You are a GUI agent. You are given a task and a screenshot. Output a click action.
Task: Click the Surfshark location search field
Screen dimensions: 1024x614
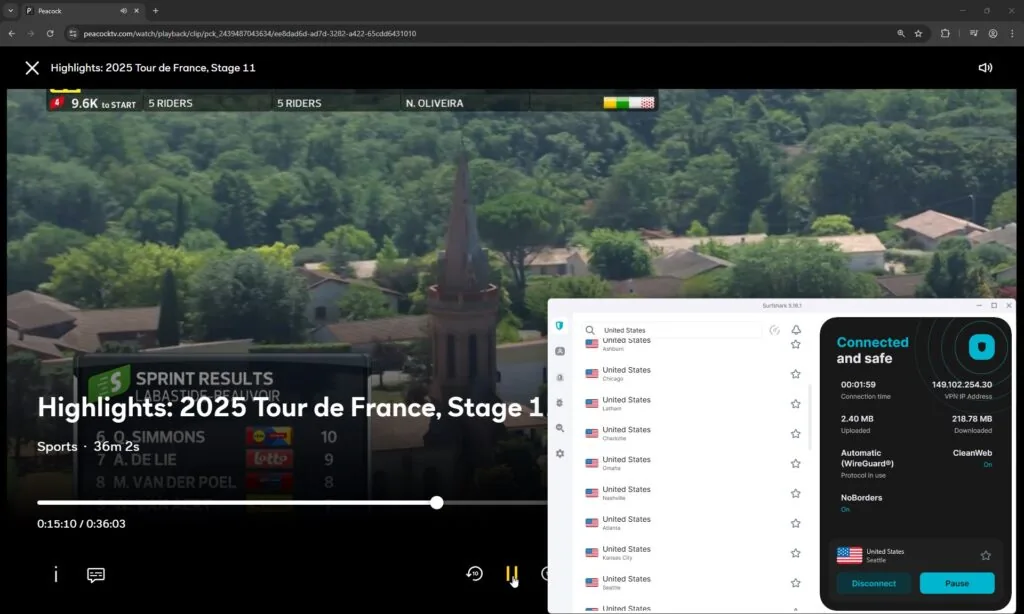click(x=673, y=330)
